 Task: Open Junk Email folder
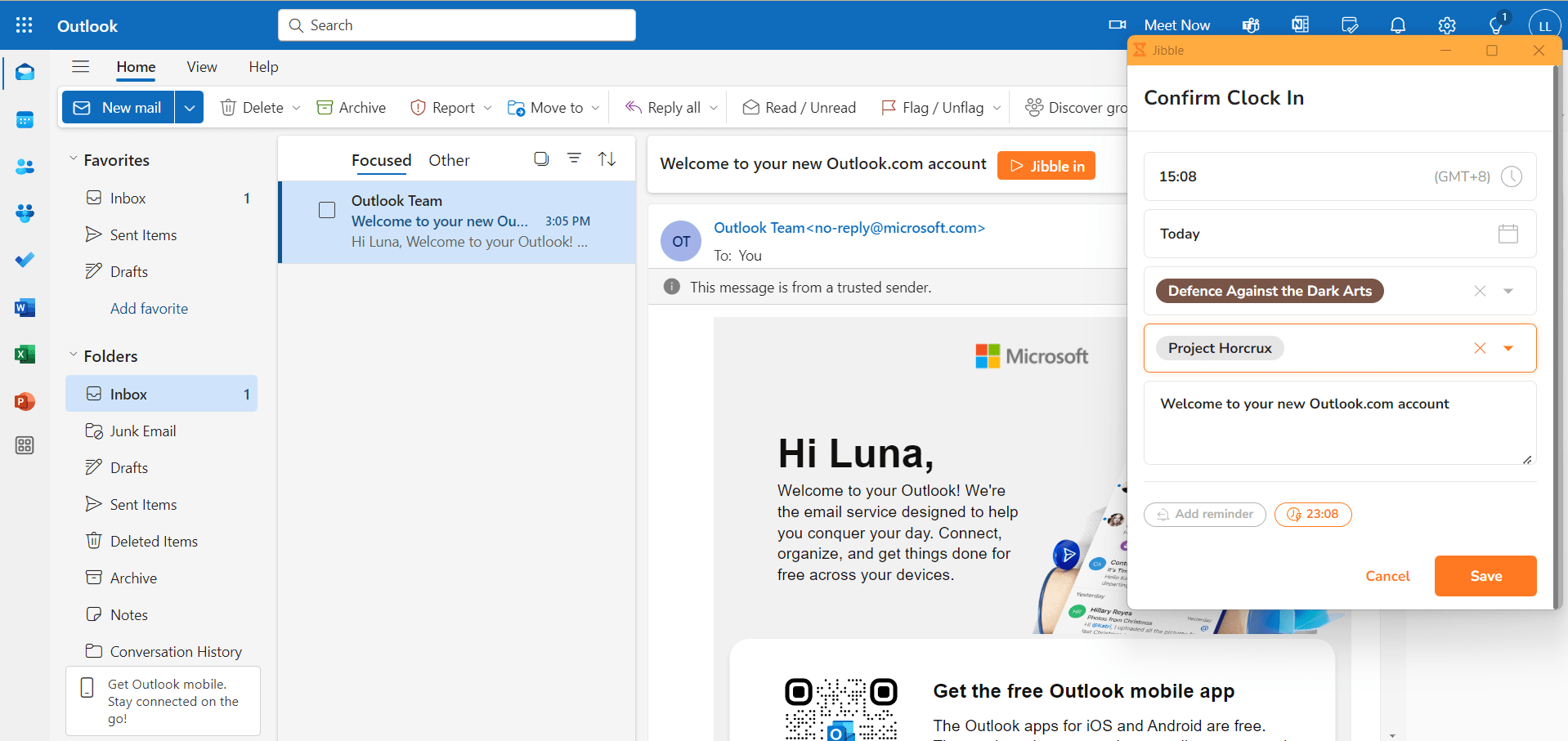[x=162, y=431]
